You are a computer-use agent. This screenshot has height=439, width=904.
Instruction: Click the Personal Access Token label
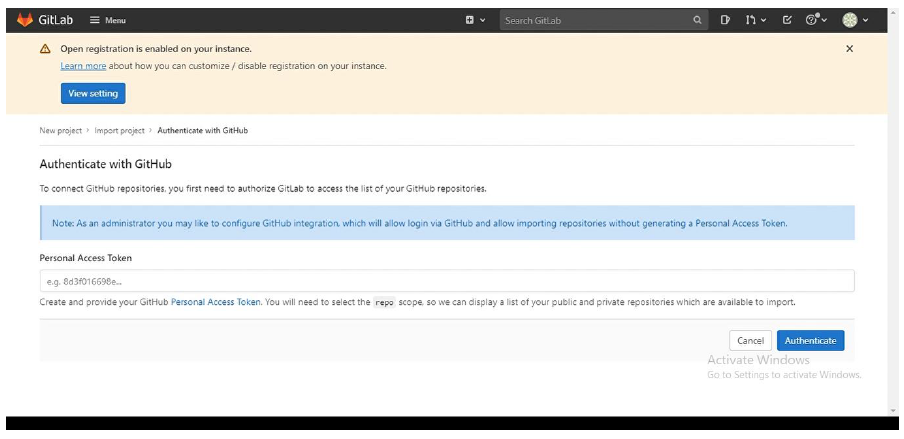pos(85,258)
